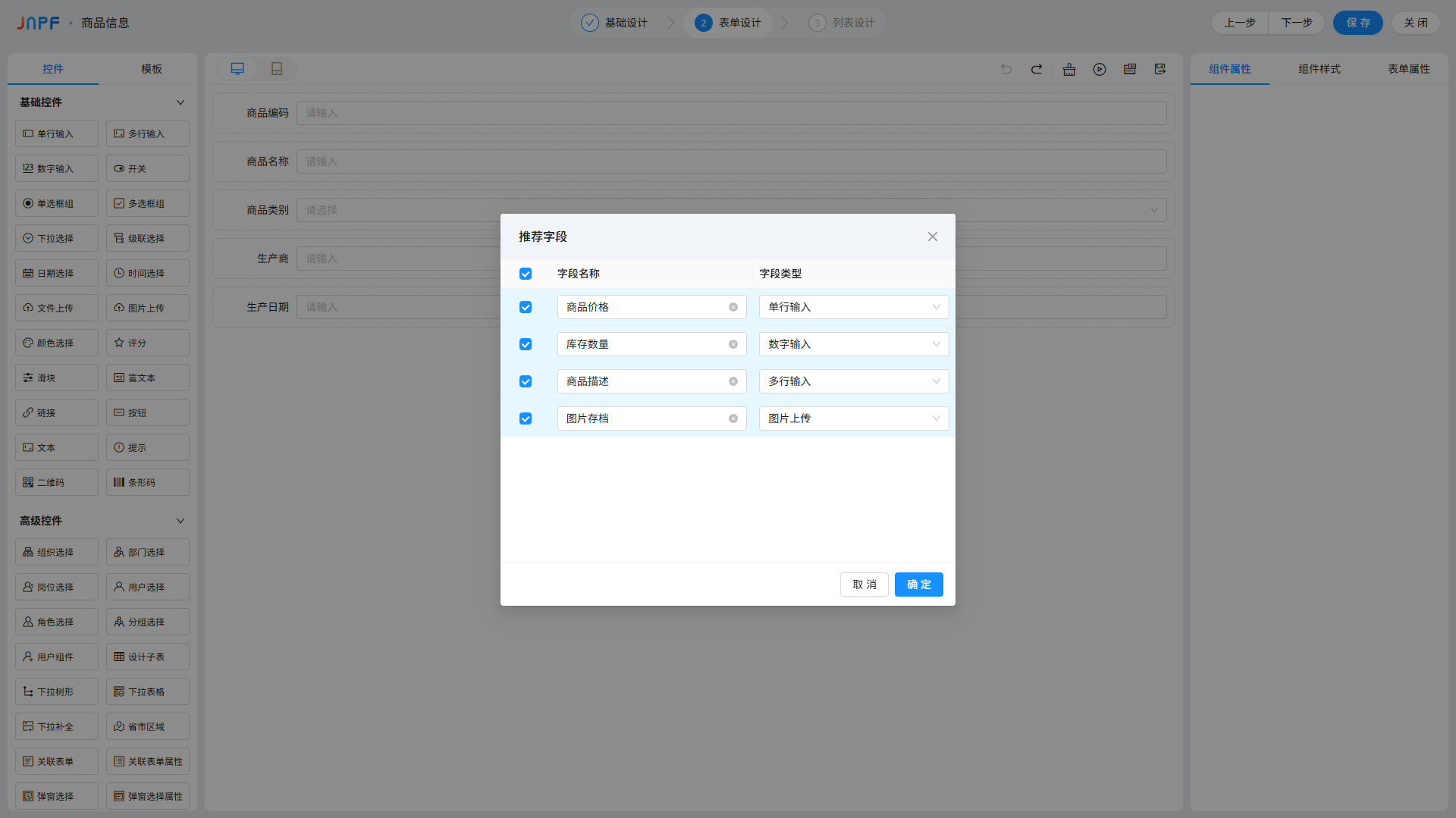The width and height of the screenshot is (1456, 818).
Task: Toggle the select-all checkbox in header
Action: coord(526,274)
